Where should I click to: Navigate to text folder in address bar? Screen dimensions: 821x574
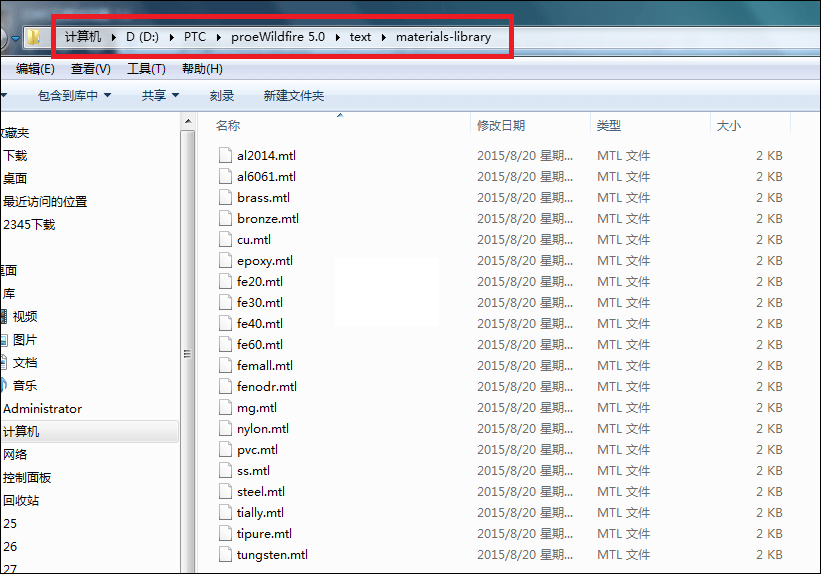click(360, 37)
